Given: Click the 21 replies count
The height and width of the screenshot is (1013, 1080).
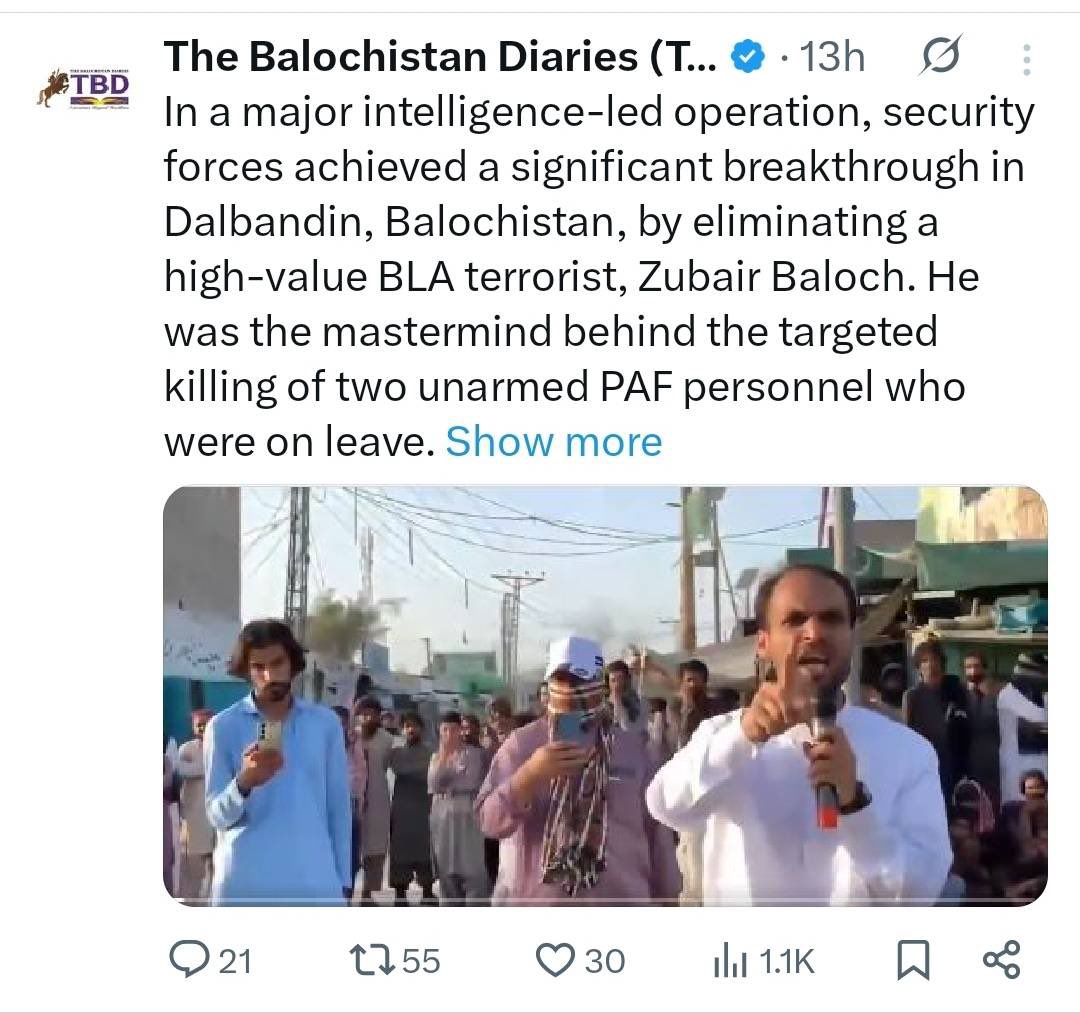Looking at the screenshot, I should tap(236, 961).
